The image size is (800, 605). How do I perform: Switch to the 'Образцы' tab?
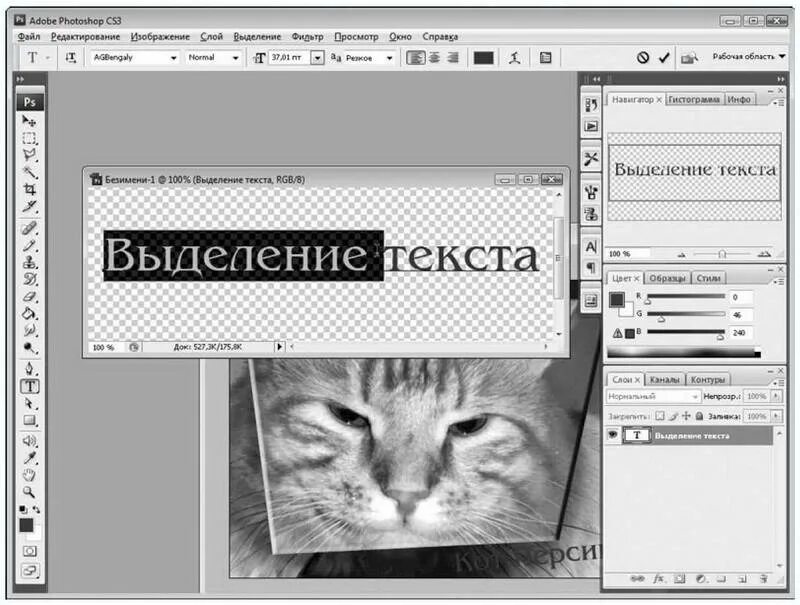667,278
